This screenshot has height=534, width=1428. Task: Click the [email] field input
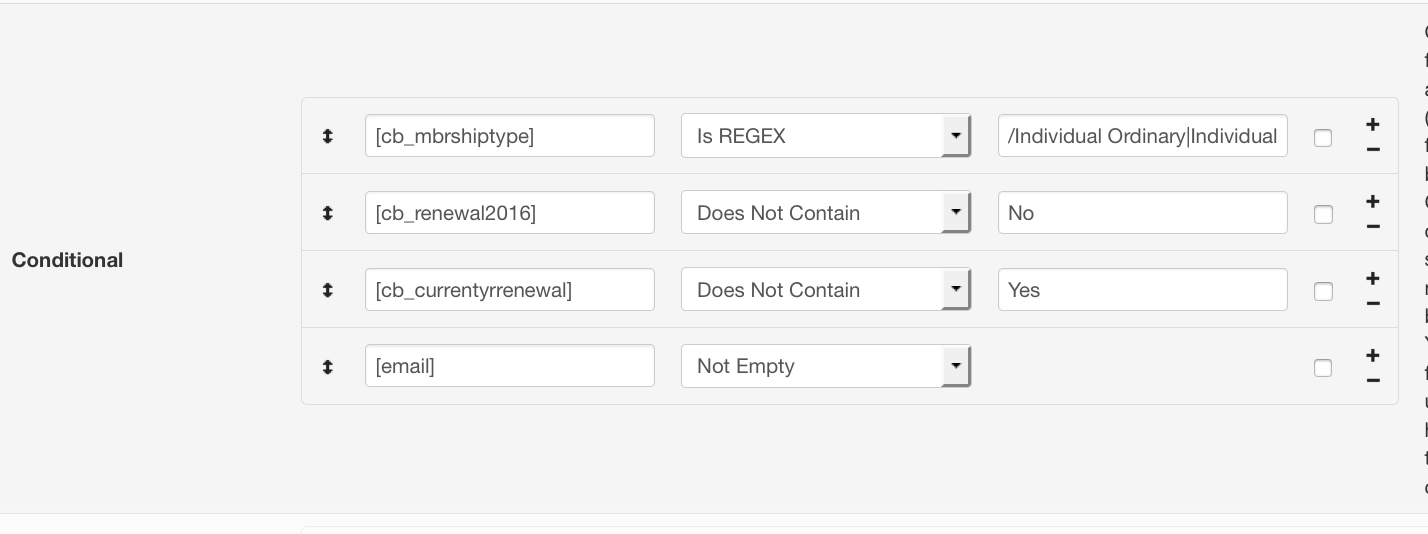coord(510,366)
